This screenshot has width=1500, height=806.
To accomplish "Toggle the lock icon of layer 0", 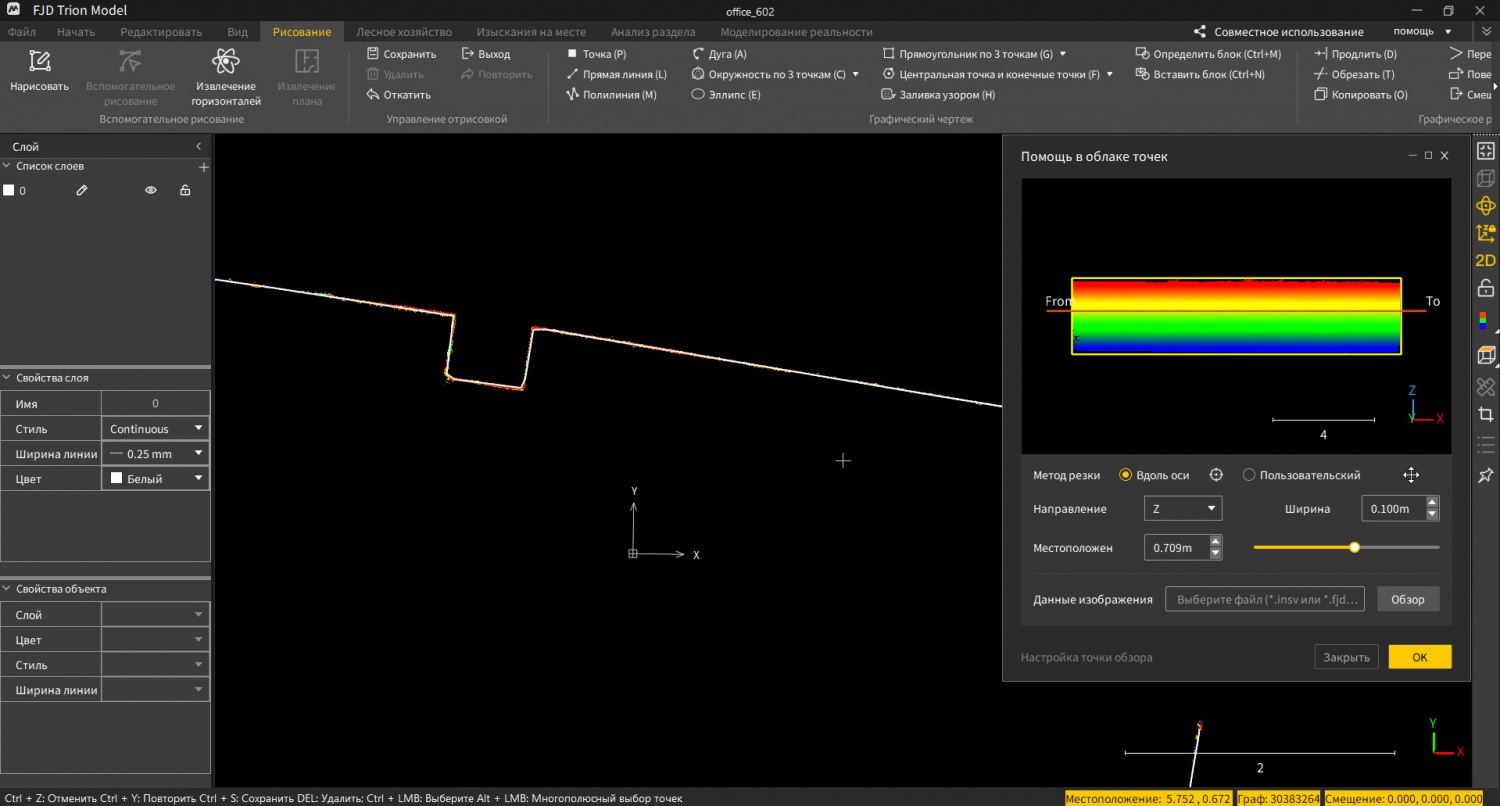I will click(185, 190).
